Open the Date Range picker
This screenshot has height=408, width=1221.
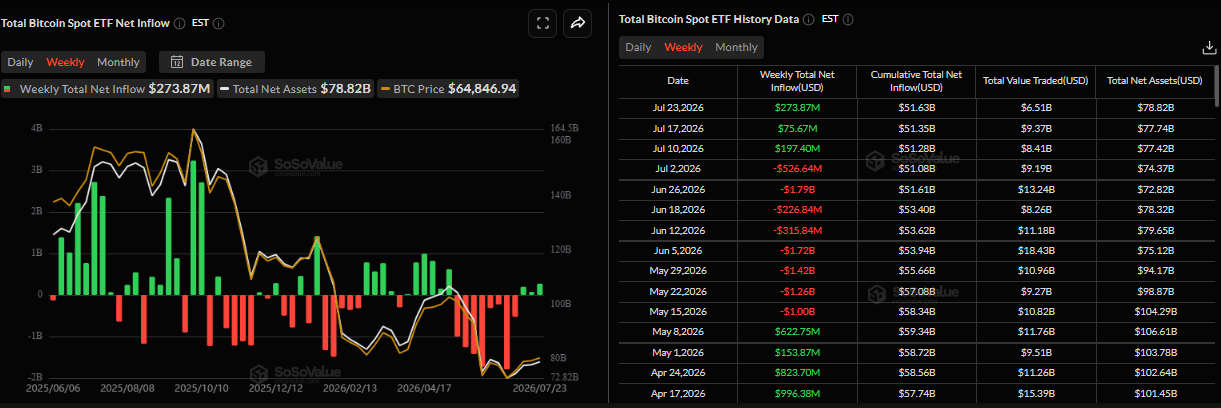pos(212,62)
